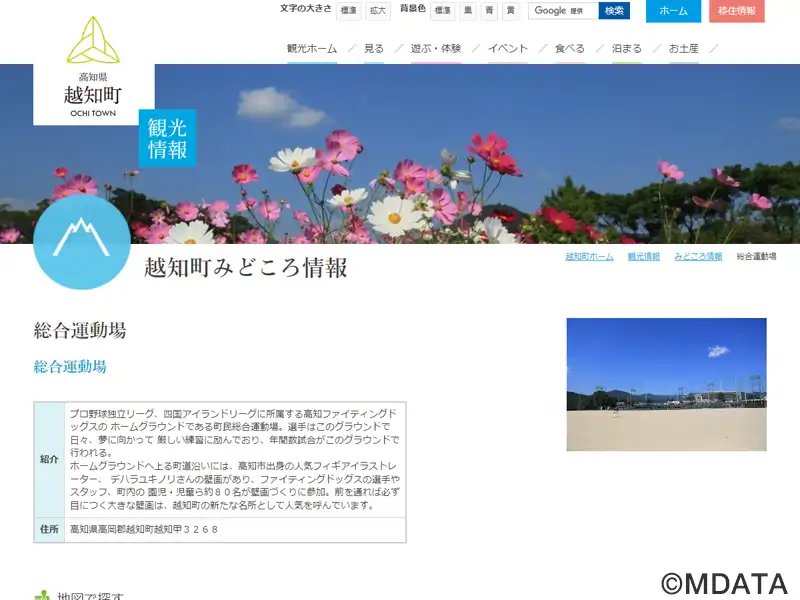The height and width of the screenshot is (600, 800).
Task: Click the cosmos flowers banner image
Action: click(400, 154)
